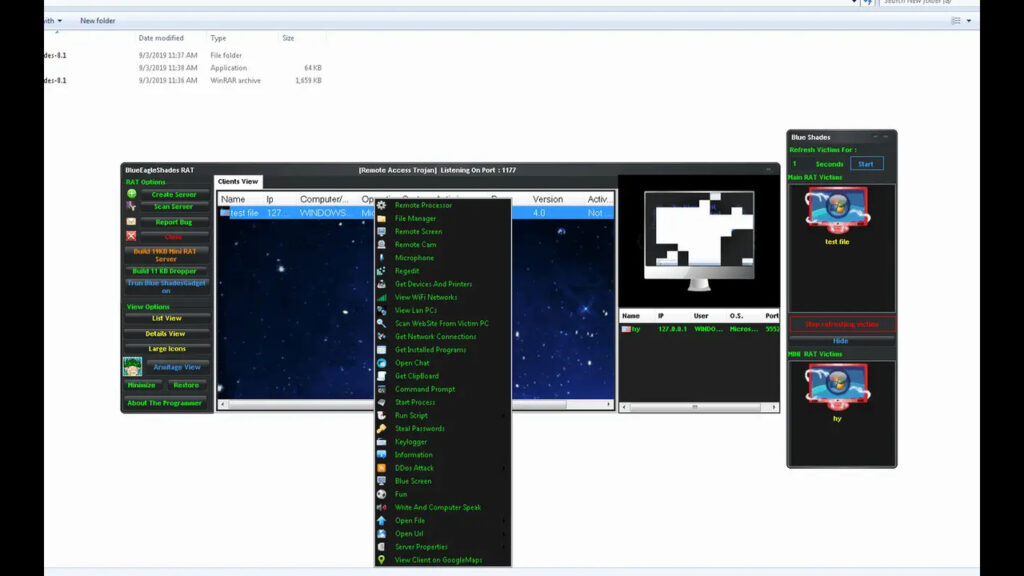Click the map pin icon beside View Client on GoogleMaps

381,560
